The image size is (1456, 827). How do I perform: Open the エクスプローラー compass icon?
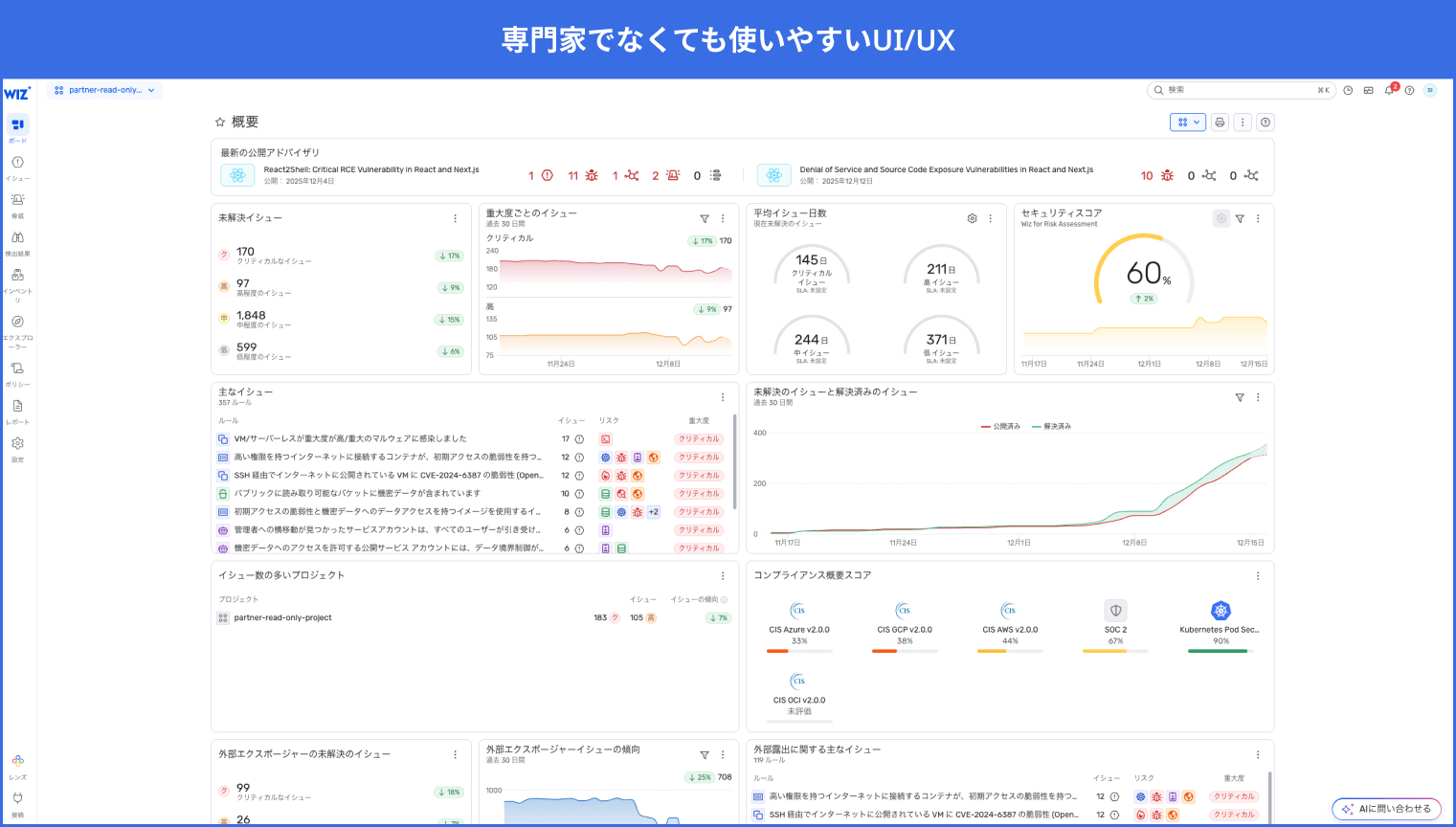(x=17, y=323)
